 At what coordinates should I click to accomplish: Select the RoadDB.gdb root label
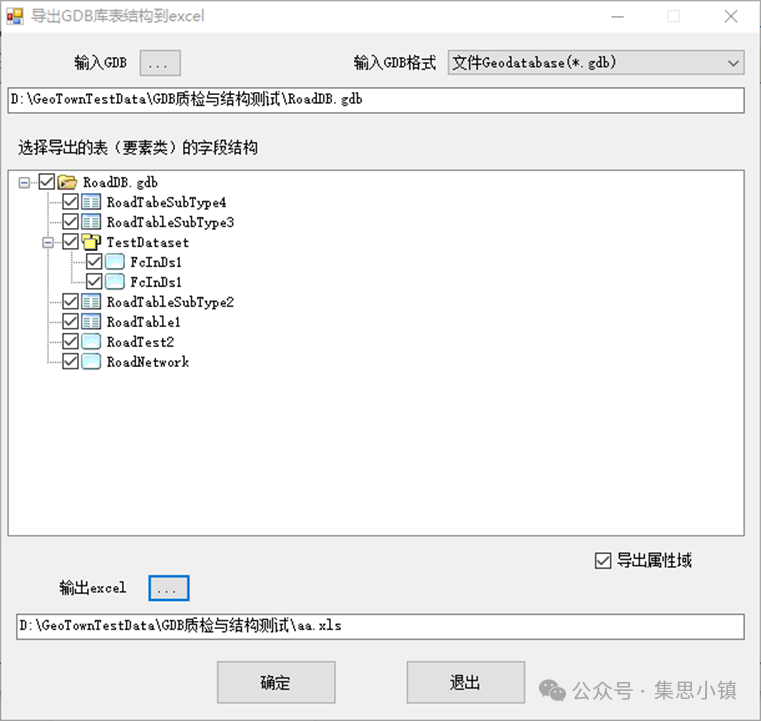tap(120, 182)
